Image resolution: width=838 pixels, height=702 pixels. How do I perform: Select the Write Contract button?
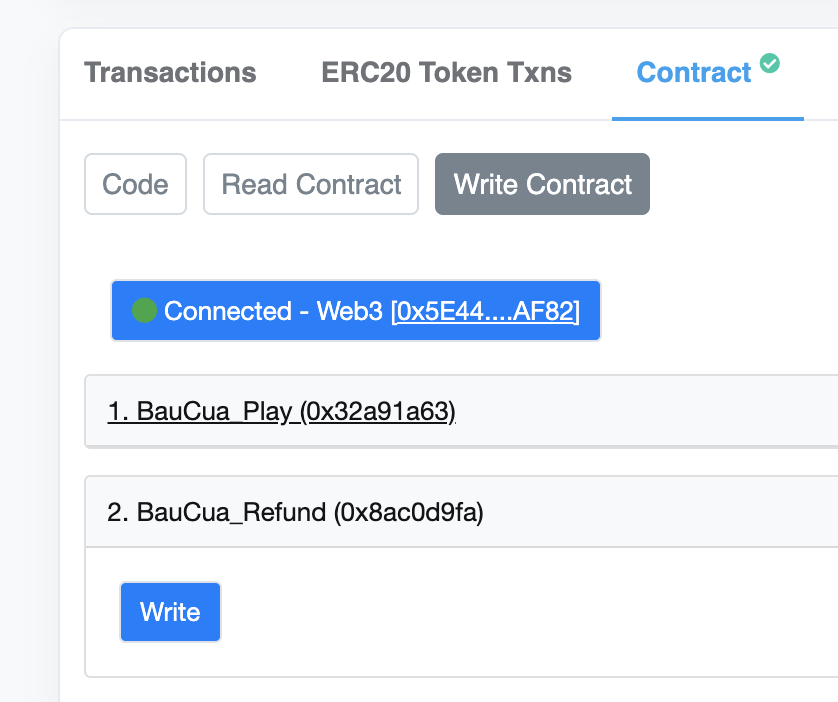pyautogui.click(x=542, y=184)
